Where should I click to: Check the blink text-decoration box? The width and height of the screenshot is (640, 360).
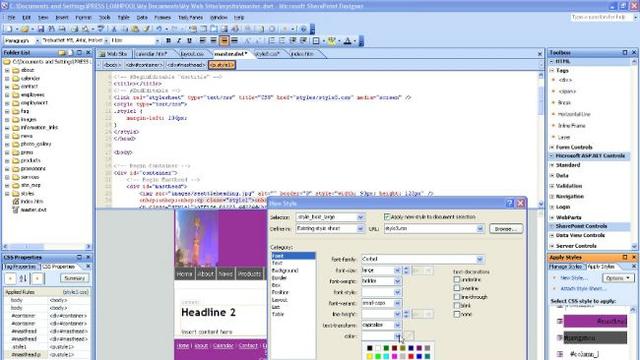pos(457,305)
